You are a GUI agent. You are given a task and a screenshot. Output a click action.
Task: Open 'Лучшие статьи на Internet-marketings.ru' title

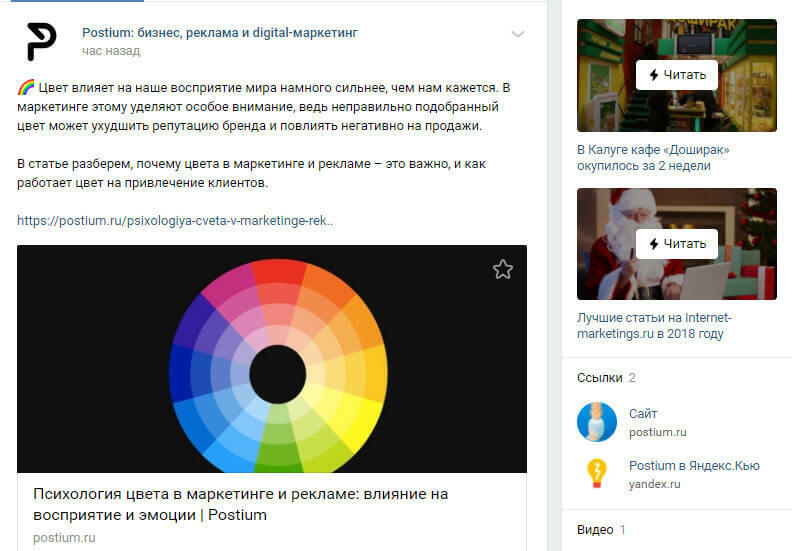click(x=654, y=326)
